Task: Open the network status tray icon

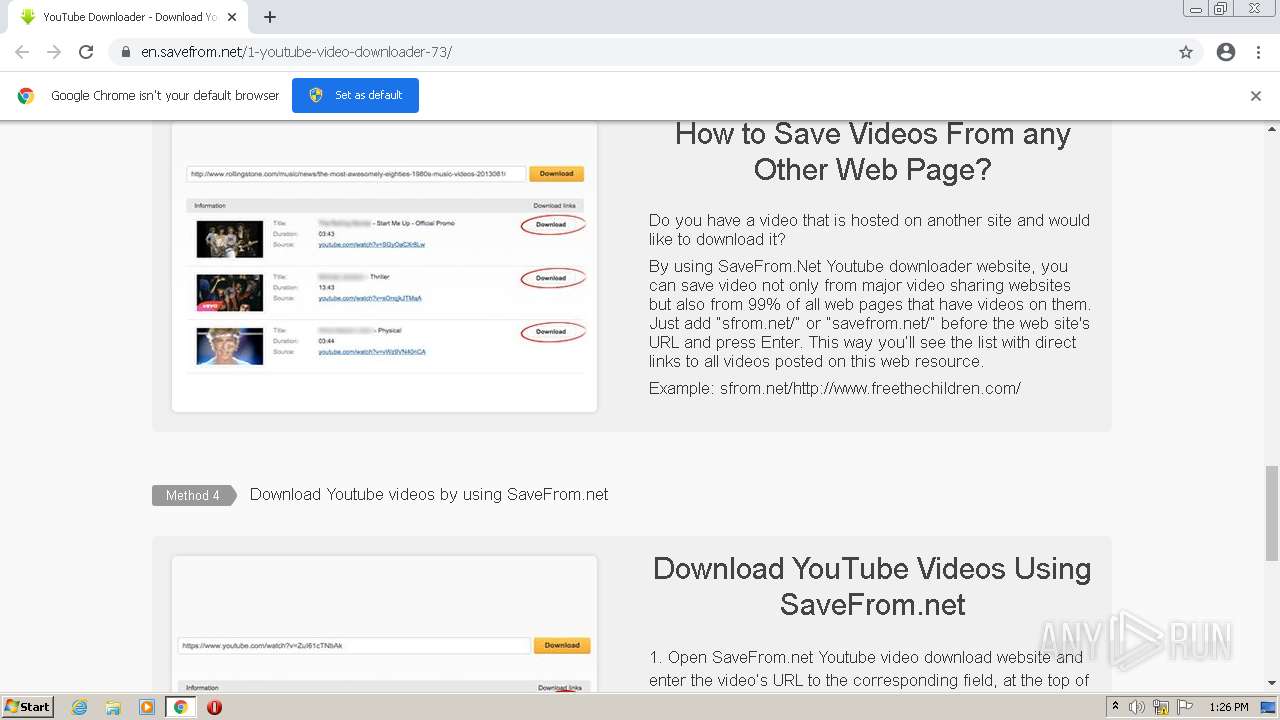Action: tap(1161, 707)
